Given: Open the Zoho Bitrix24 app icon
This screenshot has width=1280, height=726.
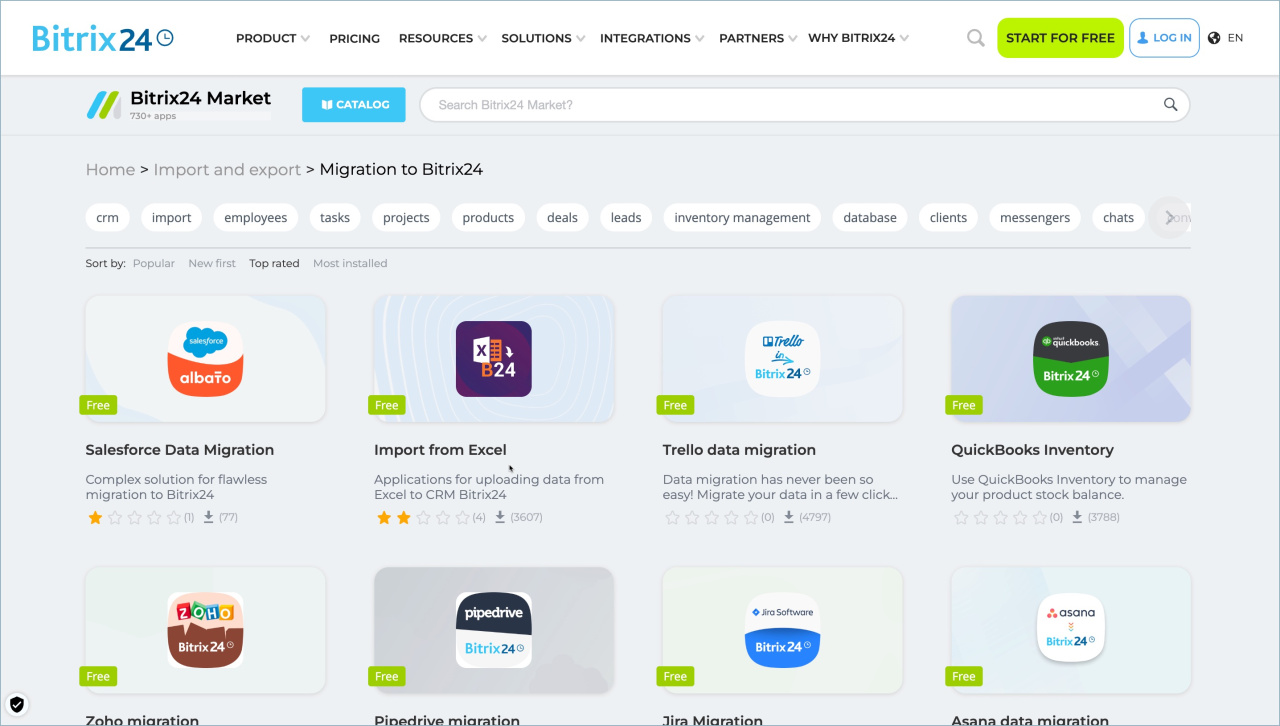Looking at the screenshot, I should 205,630.
